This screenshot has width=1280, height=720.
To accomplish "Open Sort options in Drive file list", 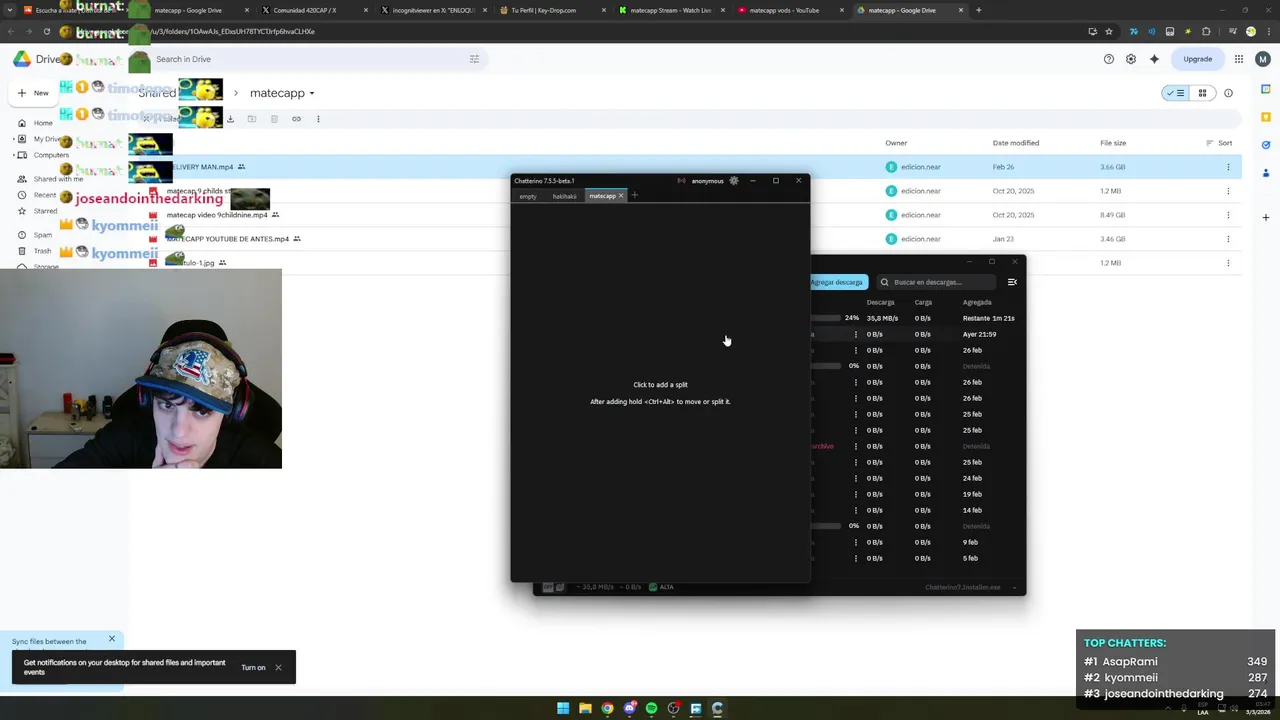I will tap(1219, 143).
